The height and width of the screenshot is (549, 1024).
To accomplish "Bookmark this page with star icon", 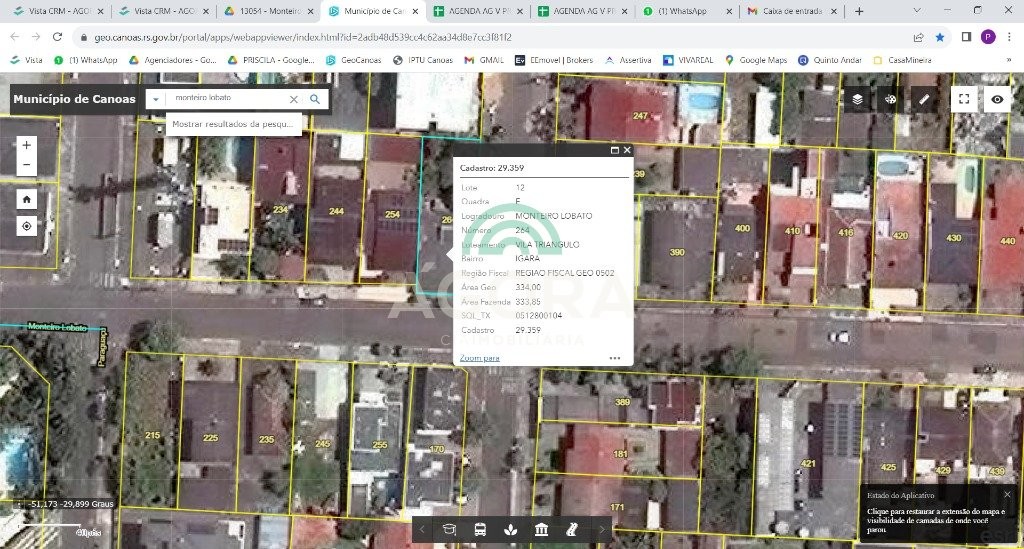I will pyautogui.click(x=940, y=37).
